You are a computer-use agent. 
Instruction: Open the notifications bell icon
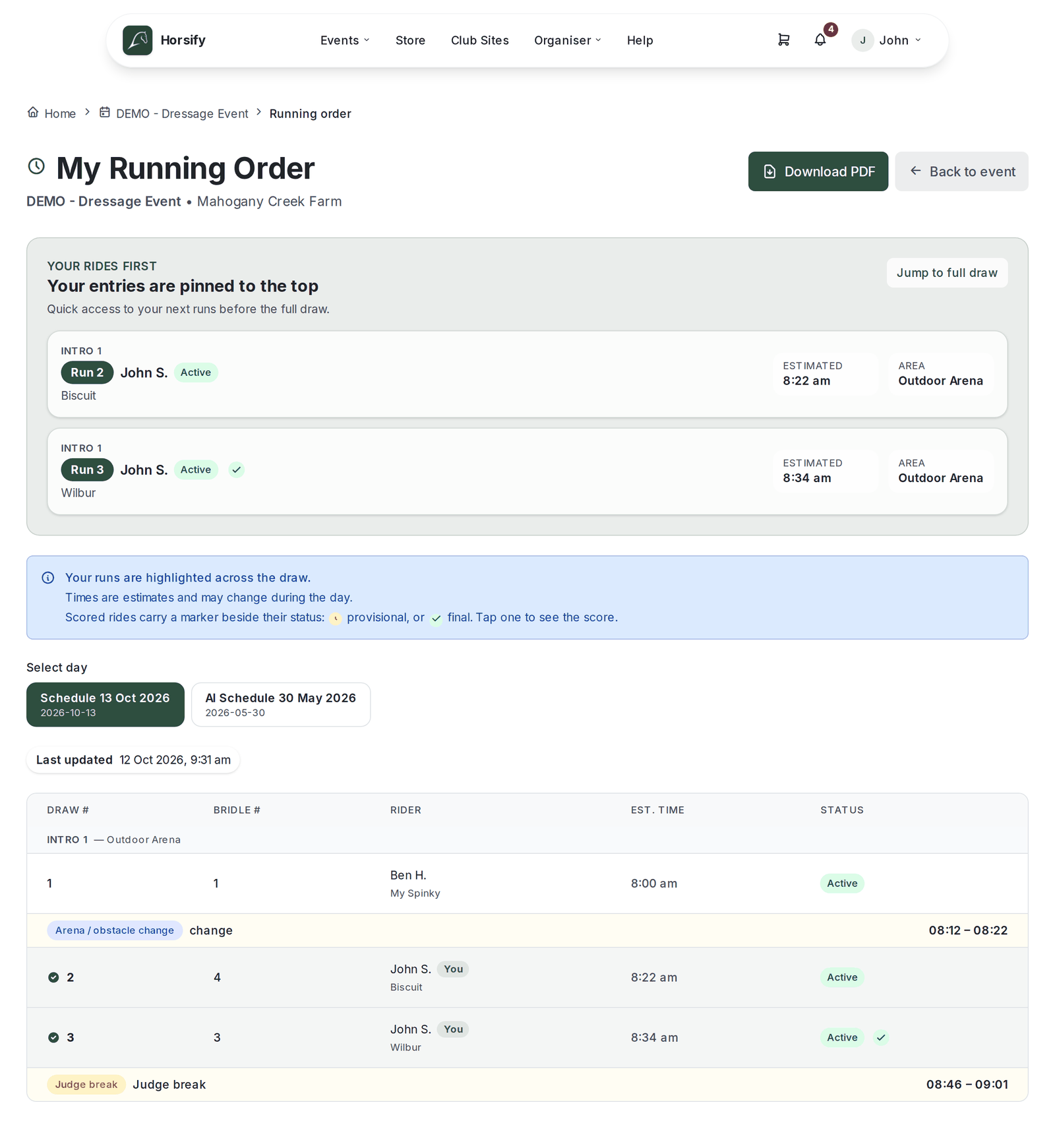[820, 40]
